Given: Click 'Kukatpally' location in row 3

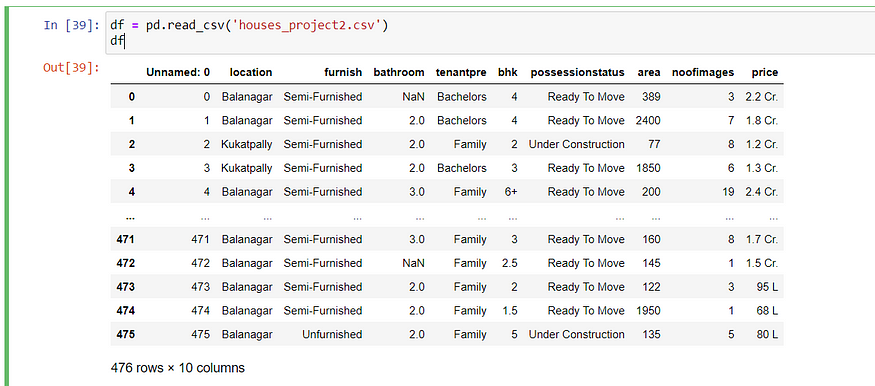Looking at the screenshot, I should (x=247, y=168).
